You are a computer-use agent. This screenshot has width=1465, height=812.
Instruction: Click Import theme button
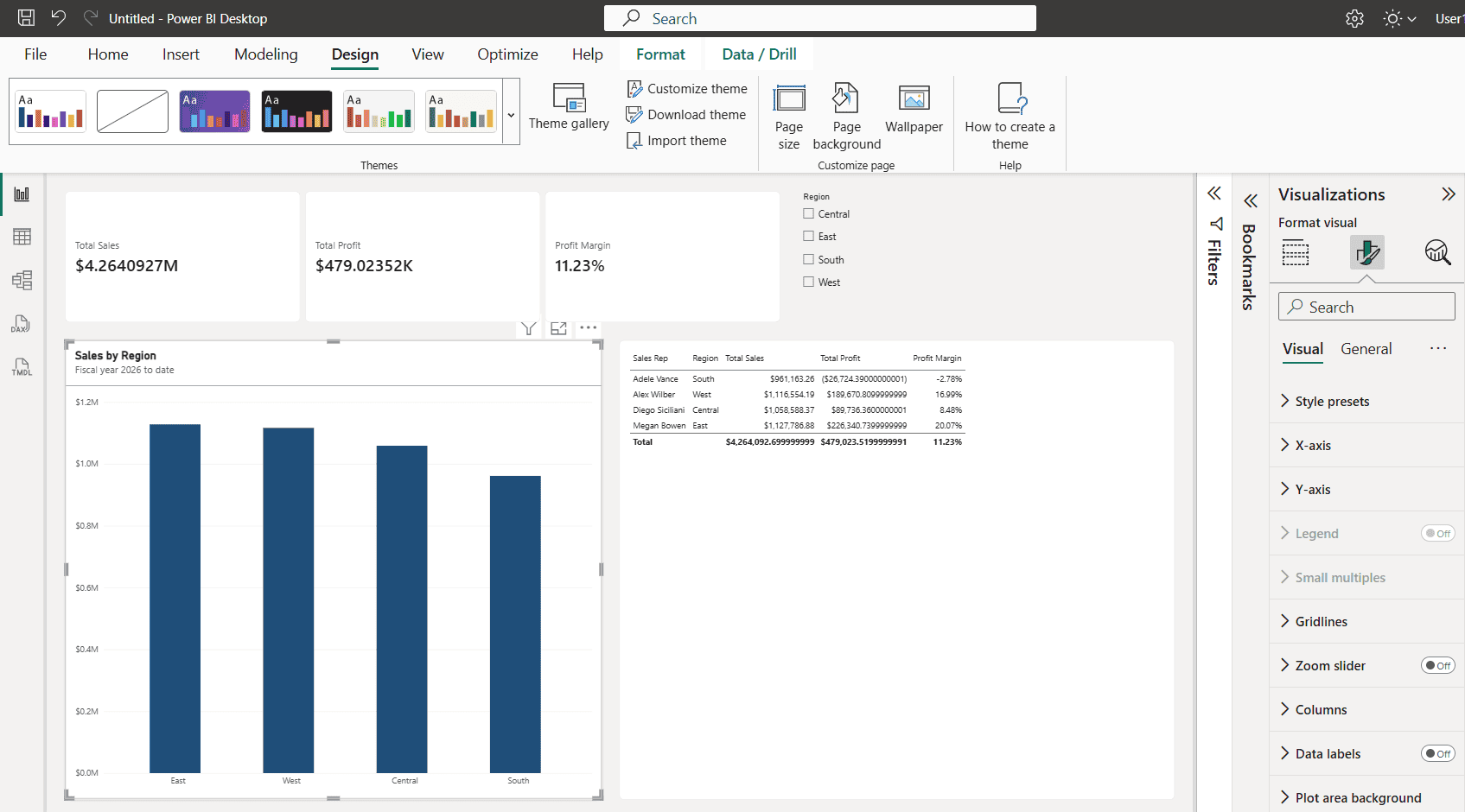[677, 141]
